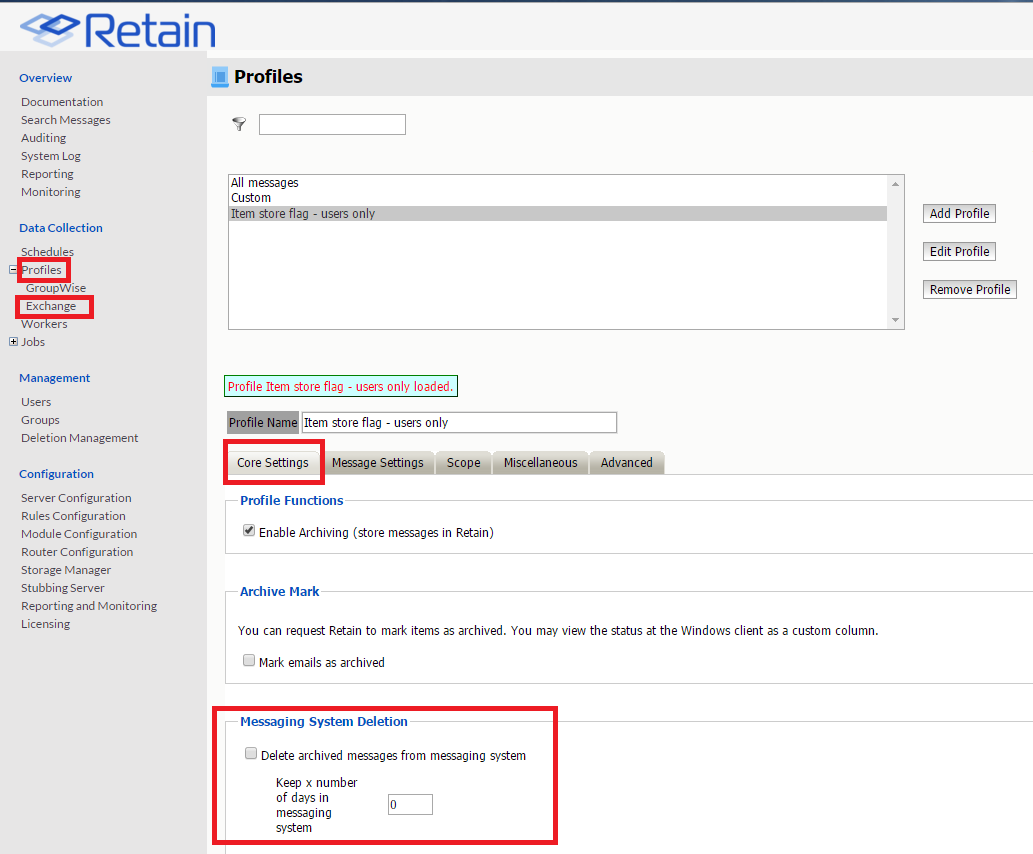Open GroupWise profiles
The width and height of the screenshot is (1033, 854).
(x=56, y=288)
